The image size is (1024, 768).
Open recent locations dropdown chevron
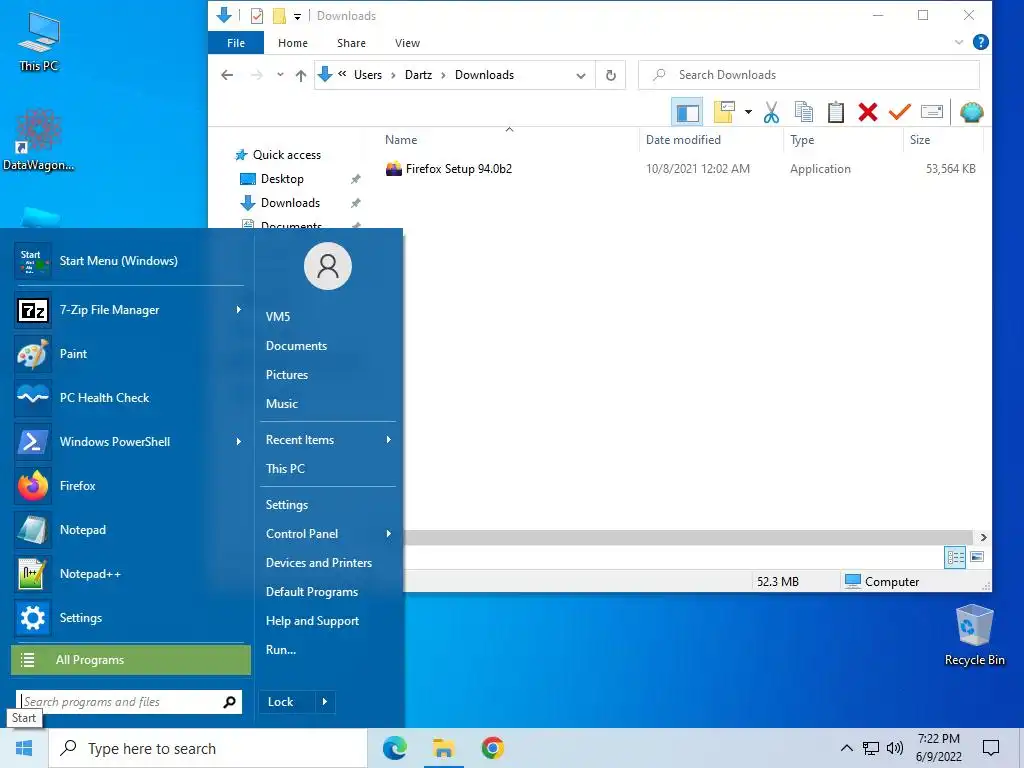(280, 75)
